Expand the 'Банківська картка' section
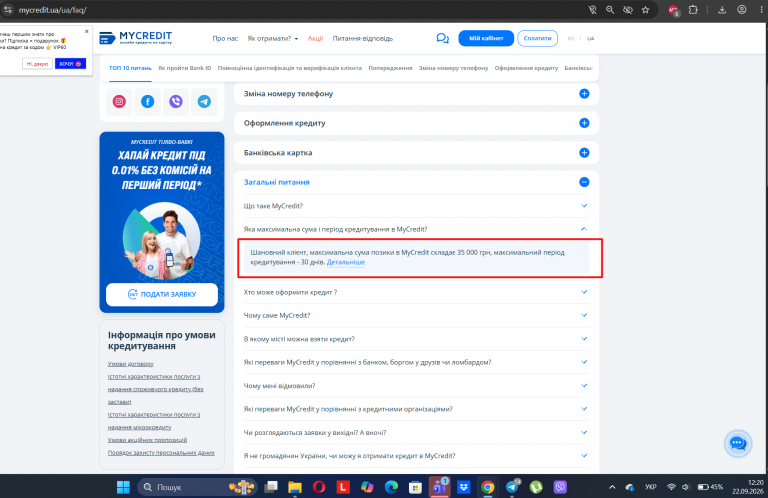The width and height of the screenshot is (768, 498). (x=584, y=153)
